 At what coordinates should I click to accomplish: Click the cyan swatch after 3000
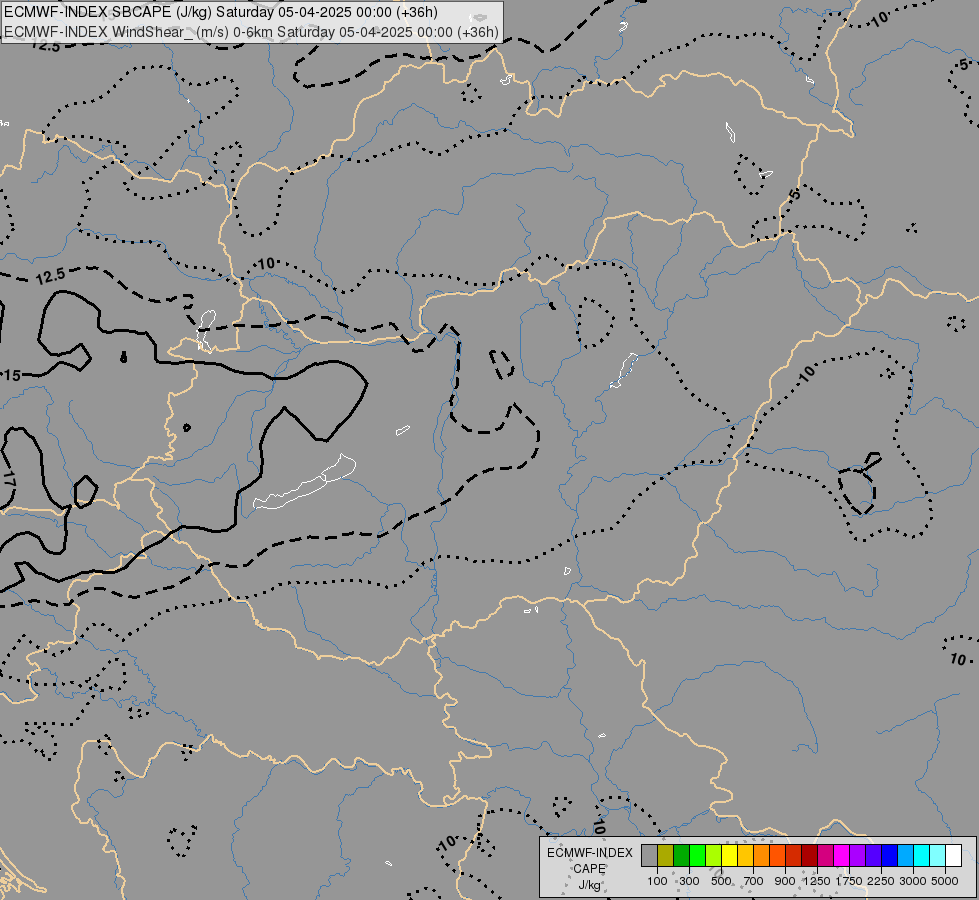[x=922, y=855]
